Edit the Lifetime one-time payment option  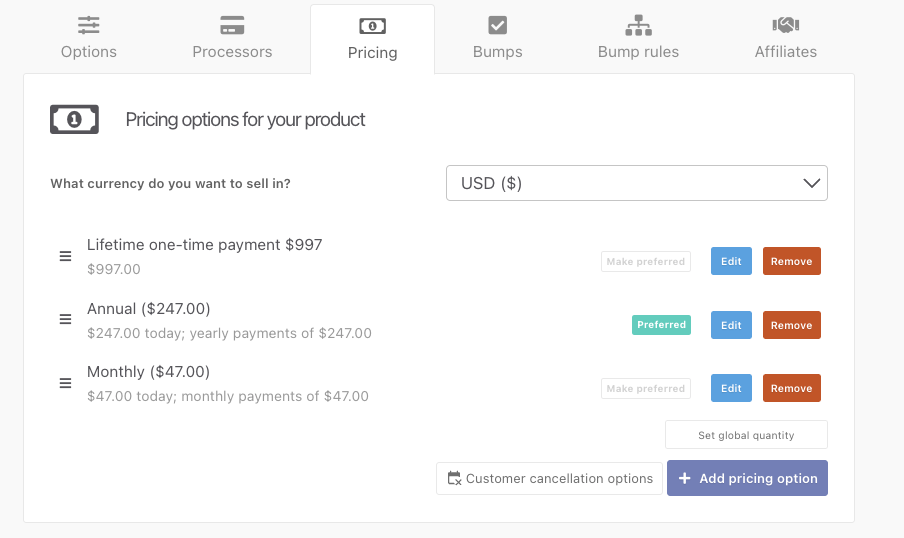pyautogui.click(x=731, y=262)
